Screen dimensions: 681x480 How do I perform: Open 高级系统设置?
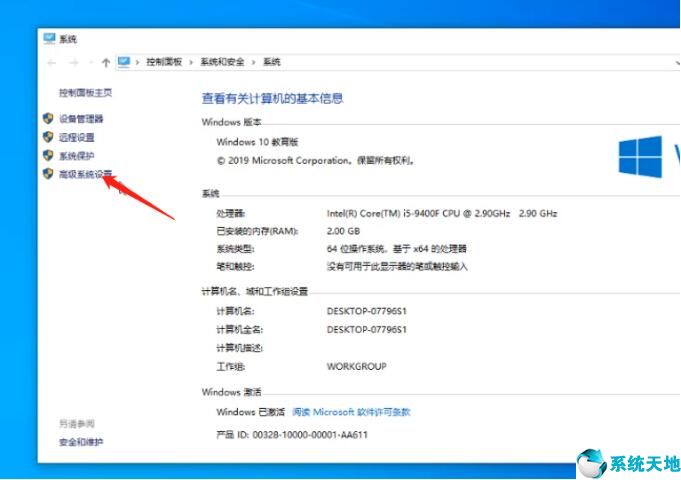click(86, 174)
